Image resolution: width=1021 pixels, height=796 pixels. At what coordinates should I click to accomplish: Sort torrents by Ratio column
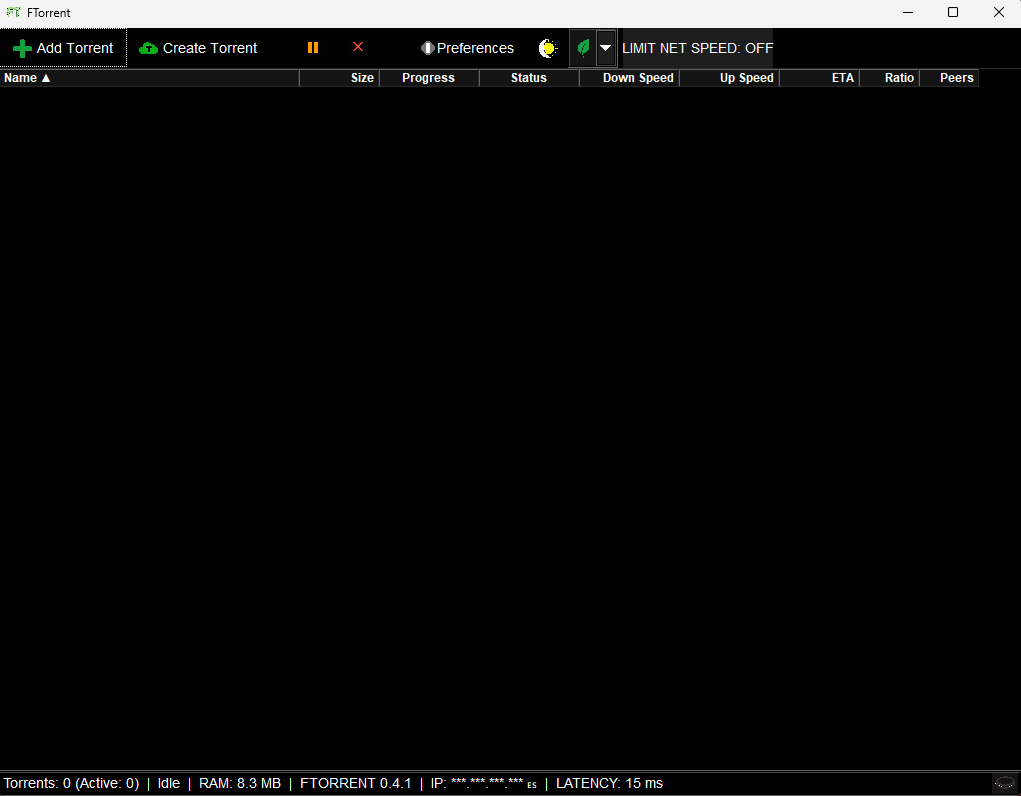pos(889,78)
